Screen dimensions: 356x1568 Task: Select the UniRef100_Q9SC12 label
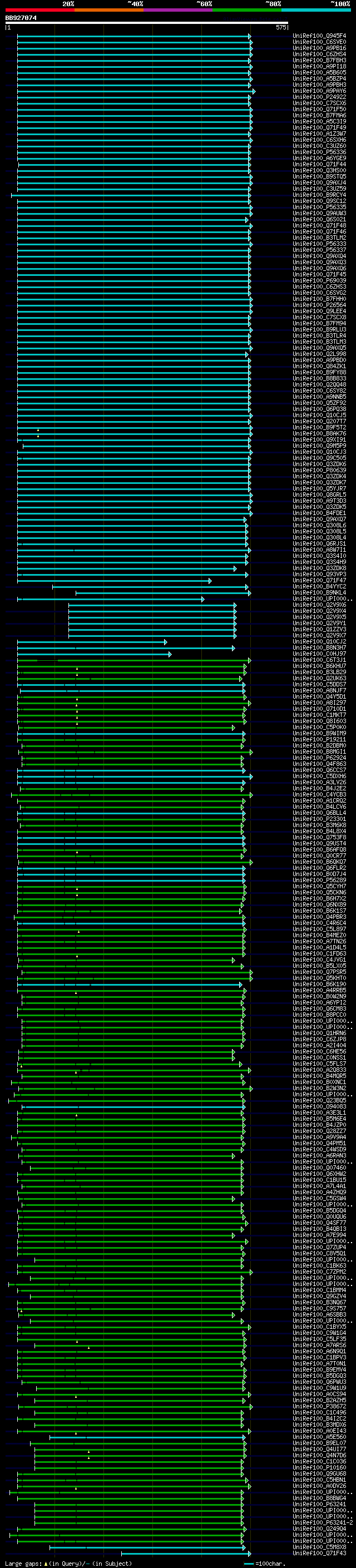tap(319, 201)
